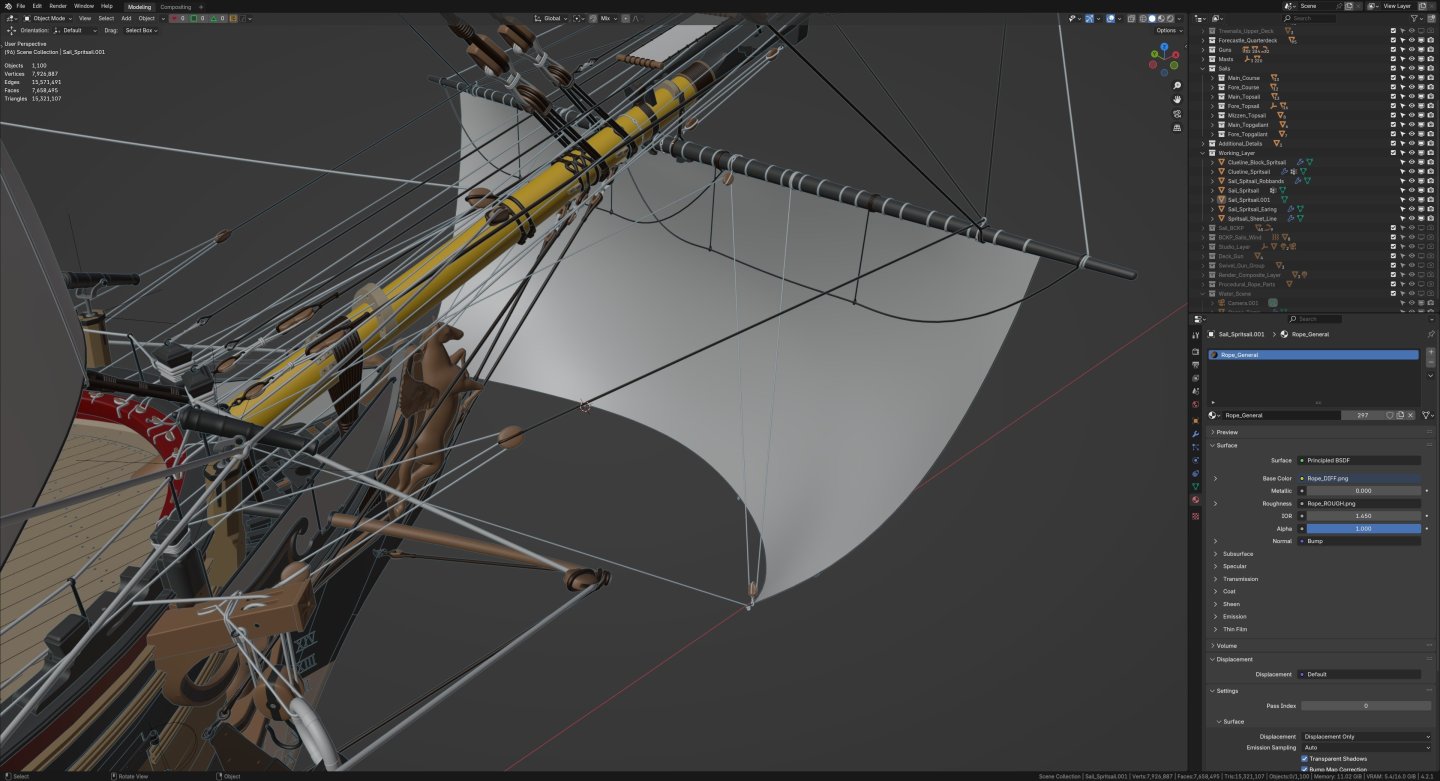Hide Clueline_Spritsail with eye icon
The width and height of the screenshot is (1440, 781).
pyautogui.click(x=1411, y=172)
